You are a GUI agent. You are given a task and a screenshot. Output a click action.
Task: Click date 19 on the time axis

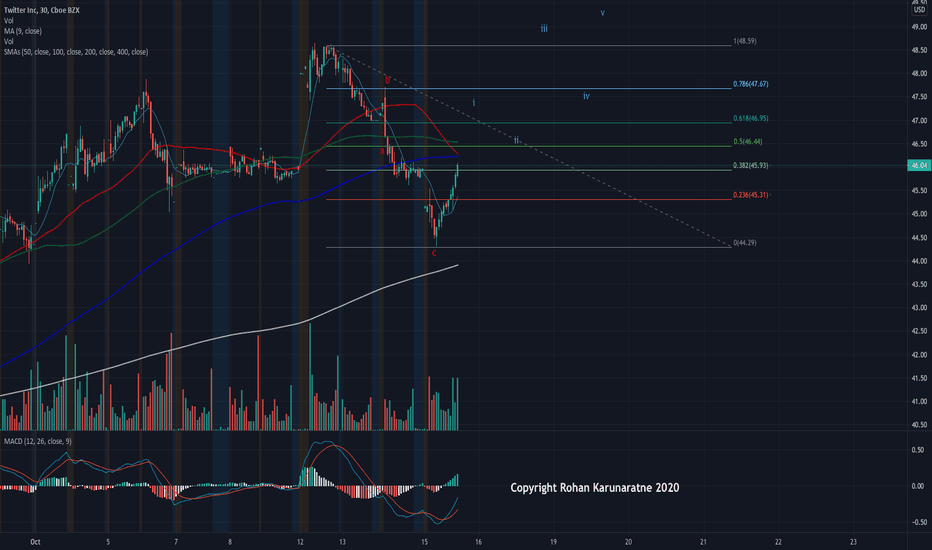pos(553,542)
